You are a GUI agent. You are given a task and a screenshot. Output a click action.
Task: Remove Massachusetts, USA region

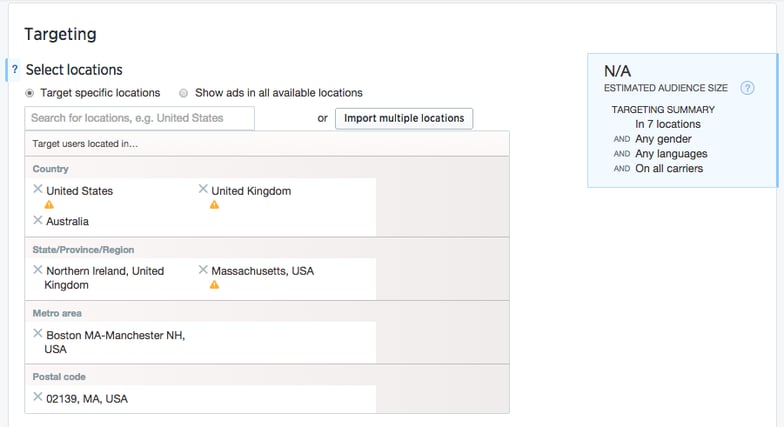coord(203,270)
